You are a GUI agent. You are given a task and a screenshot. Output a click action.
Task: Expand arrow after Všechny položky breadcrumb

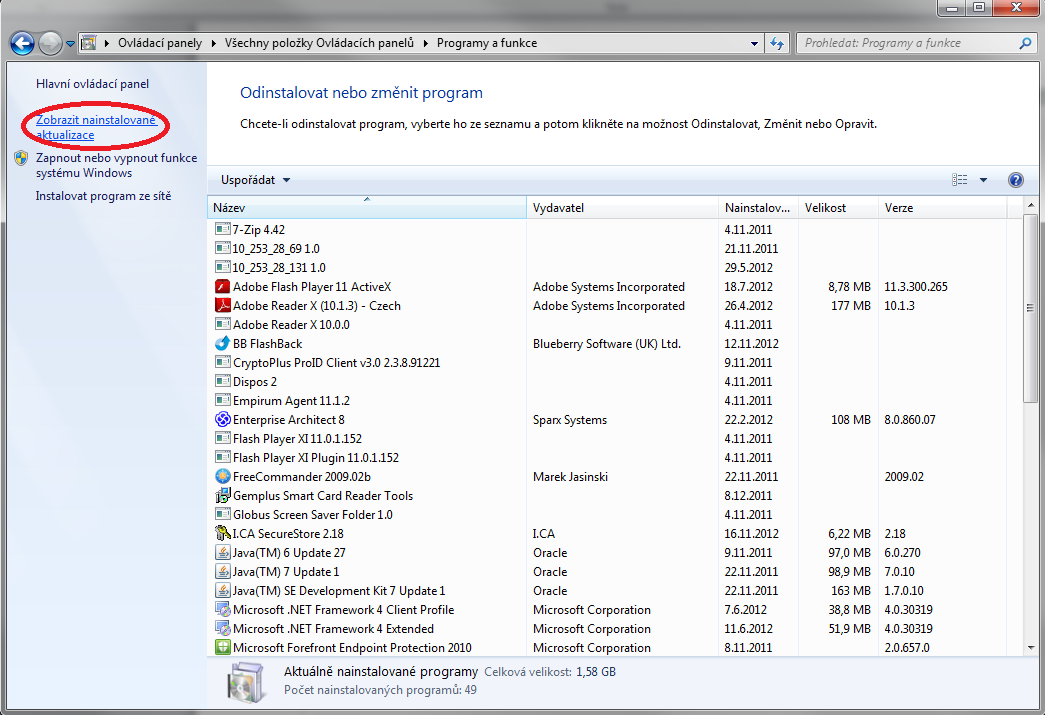pos(425,43)
